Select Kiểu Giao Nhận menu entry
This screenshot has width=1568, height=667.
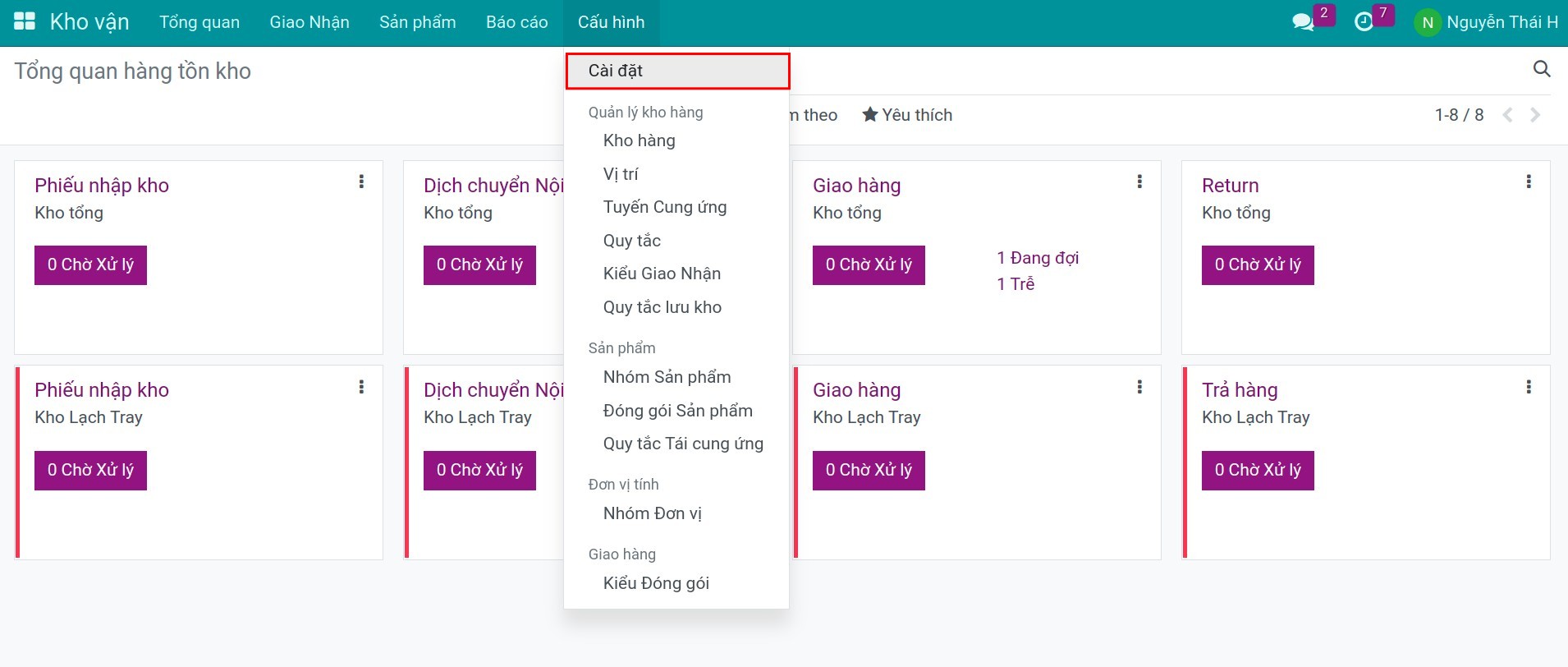[676, 274]
